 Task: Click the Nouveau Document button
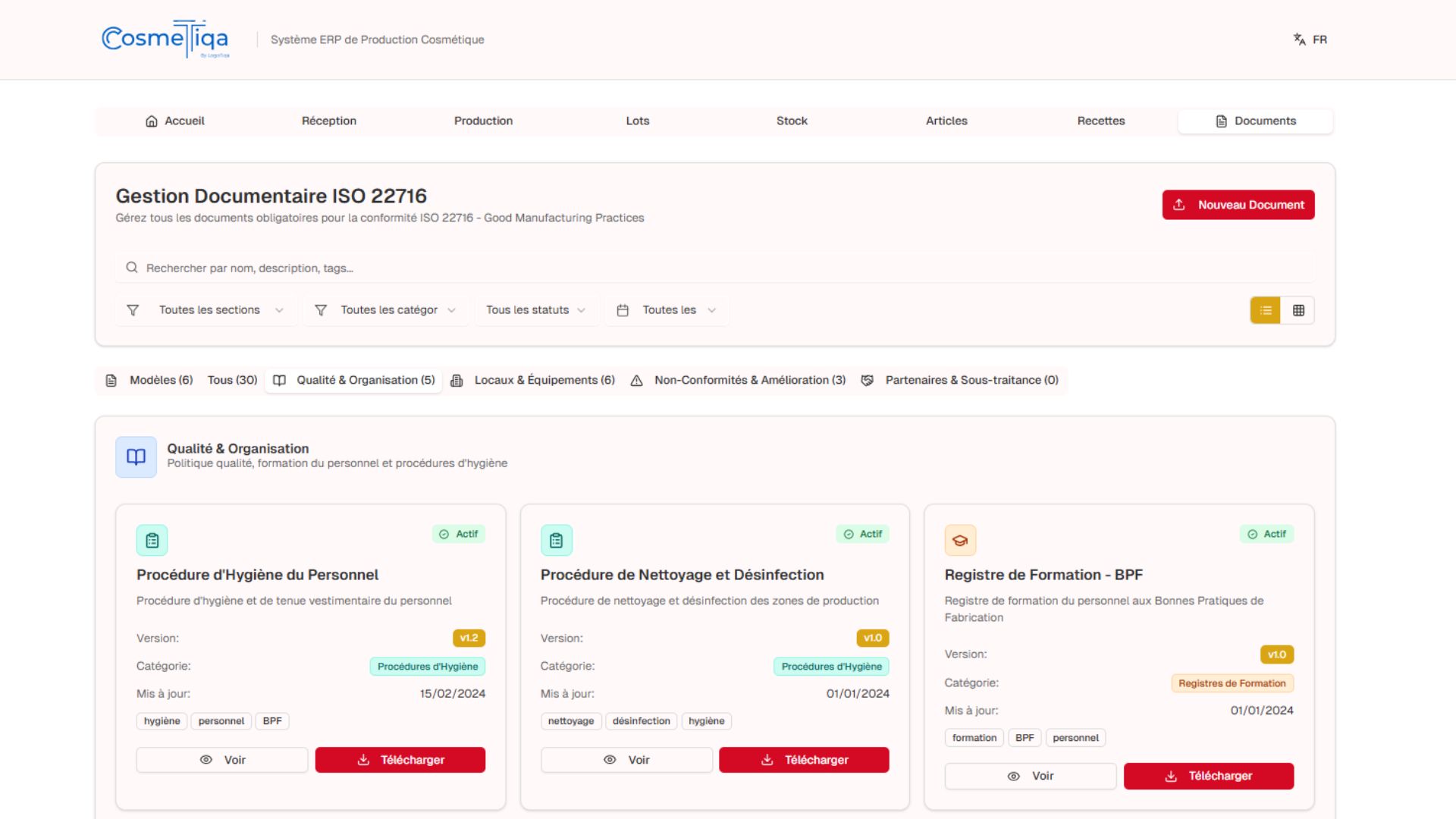1238,205
